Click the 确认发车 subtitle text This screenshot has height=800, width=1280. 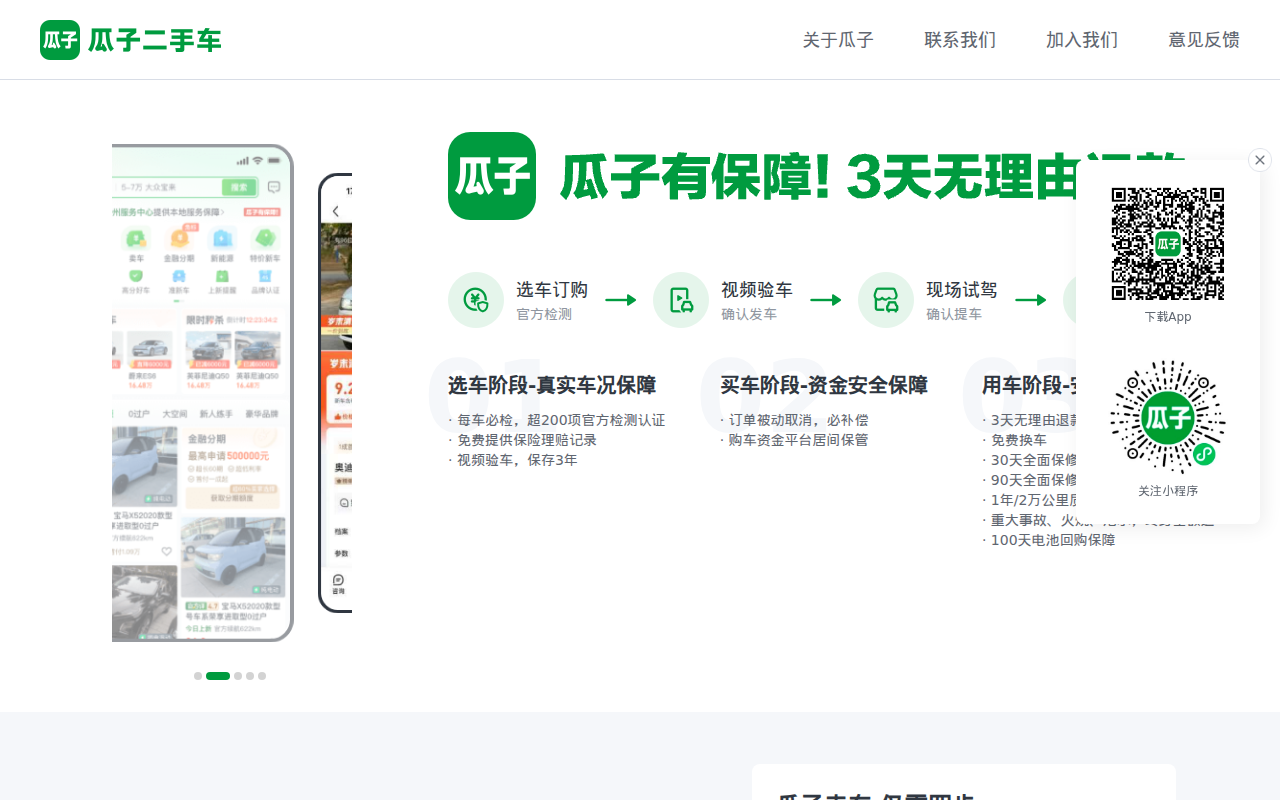click(749, 314)
